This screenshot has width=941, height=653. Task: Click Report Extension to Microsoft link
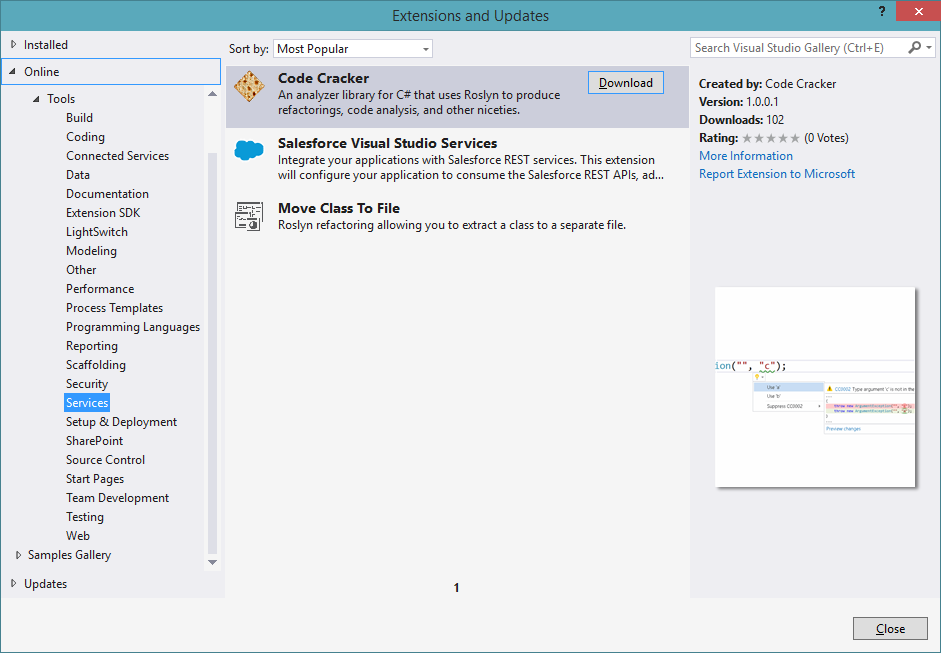[777, 174]
